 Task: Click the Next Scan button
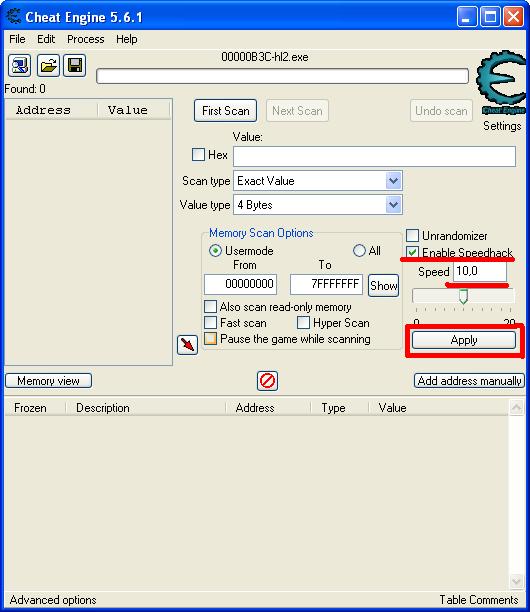[297, 111]
